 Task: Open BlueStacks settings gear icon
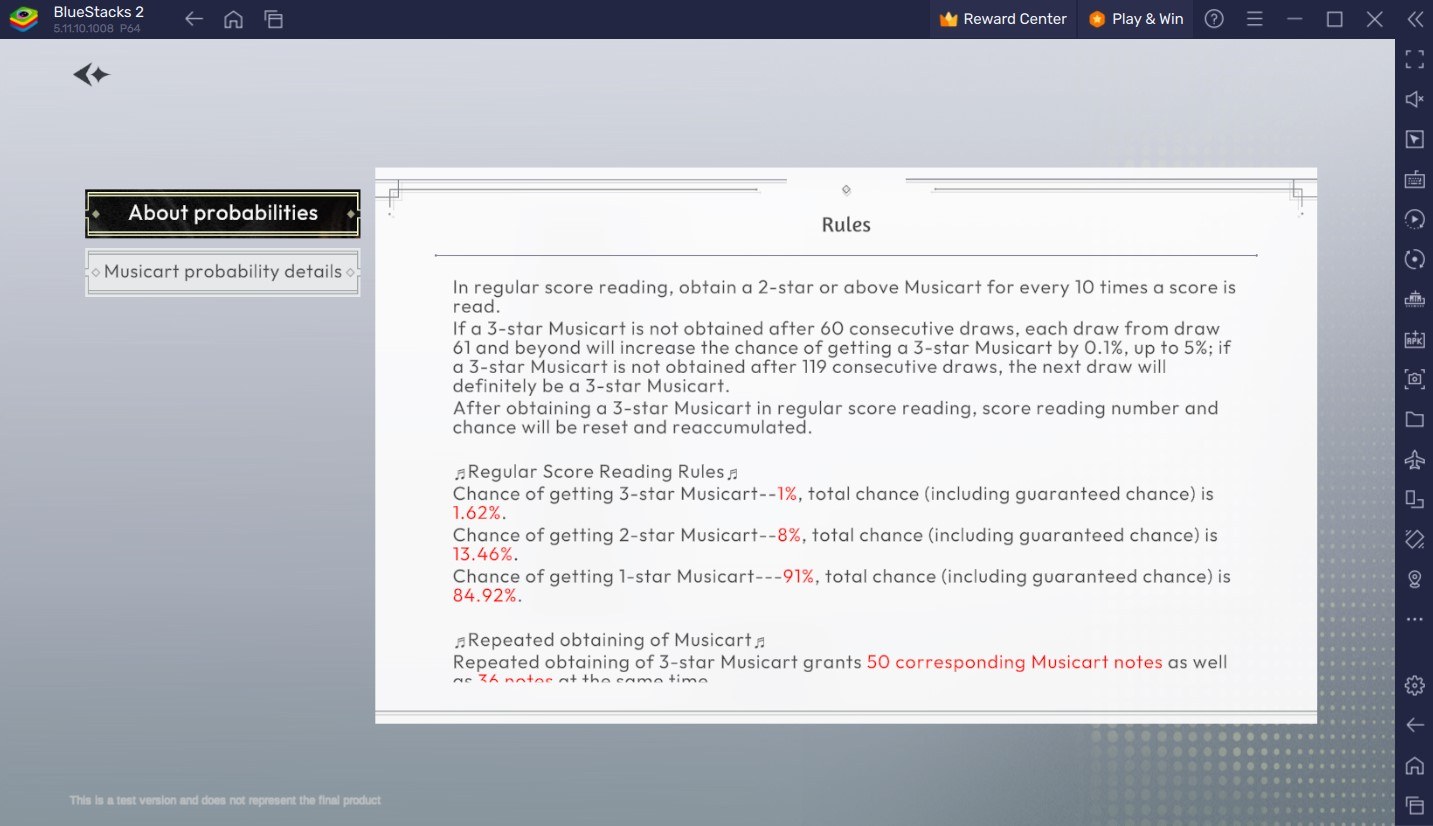tap(1414, 685)
